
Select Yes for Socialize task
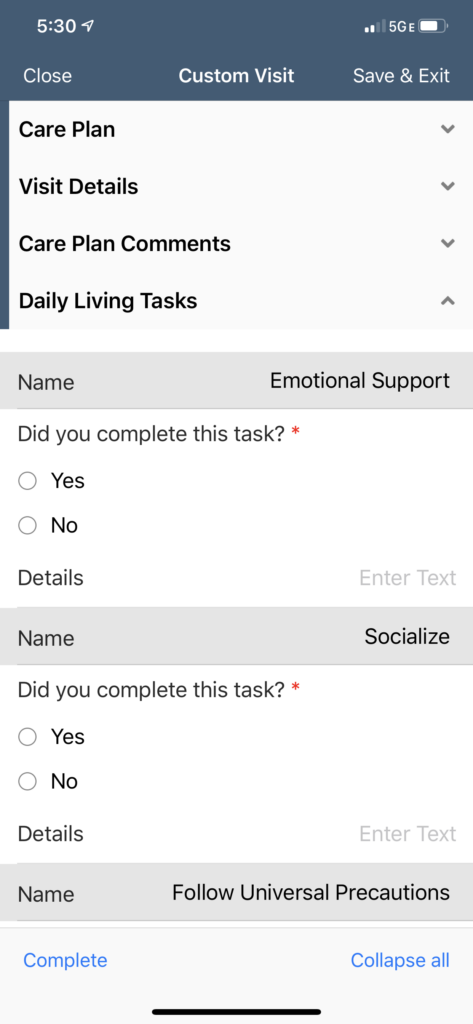click(x=27, y=737)
